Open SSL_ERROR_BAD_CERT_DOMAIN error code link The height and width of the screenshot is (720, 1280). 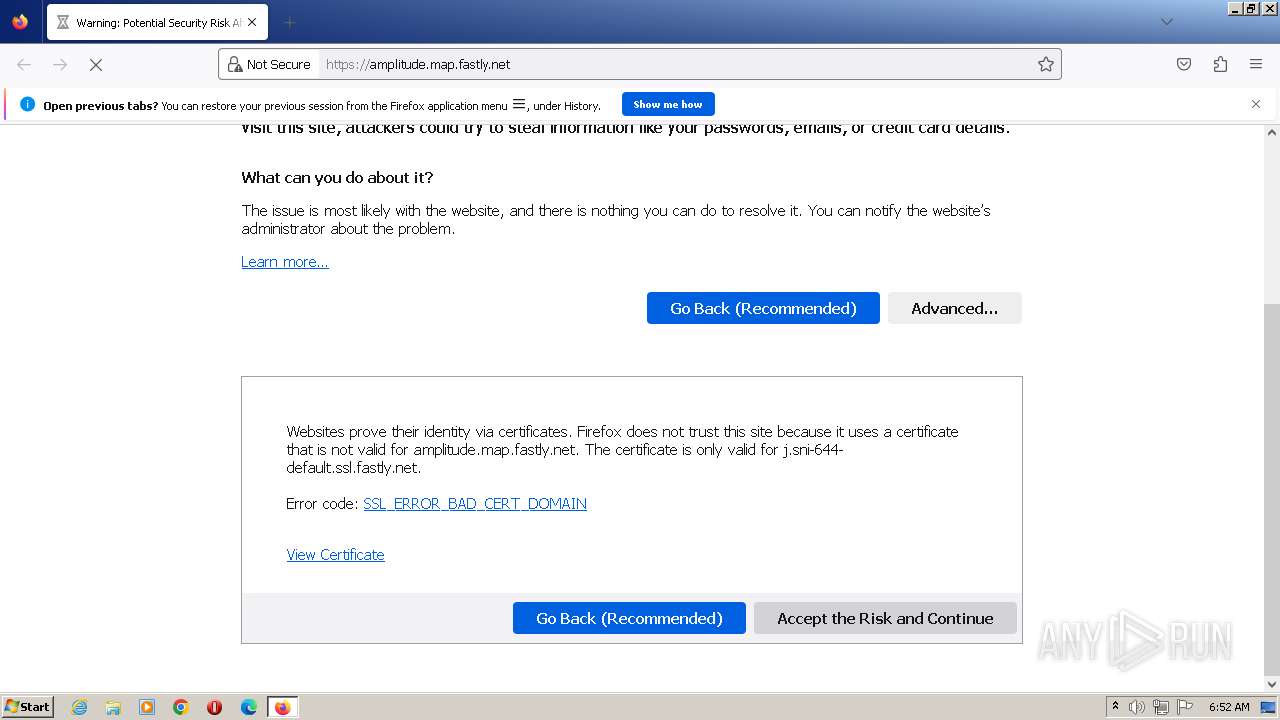(x=475, y=504)
